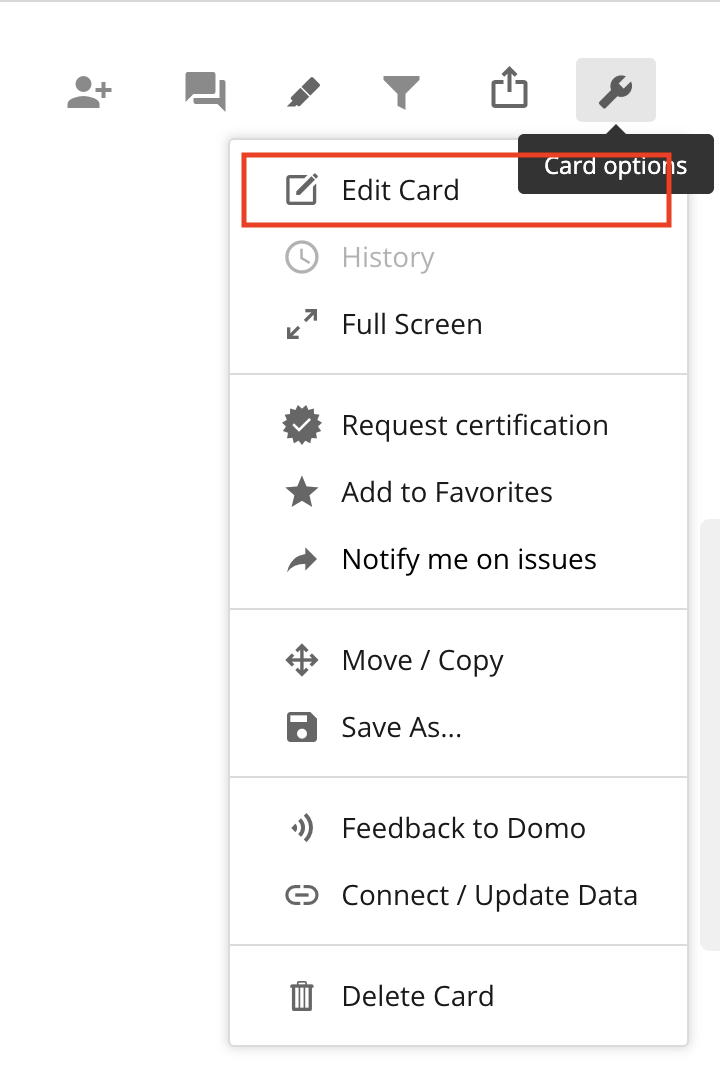Add this card to Favorites
Viewport: 720px width, 1074px height.
point(447,492)
